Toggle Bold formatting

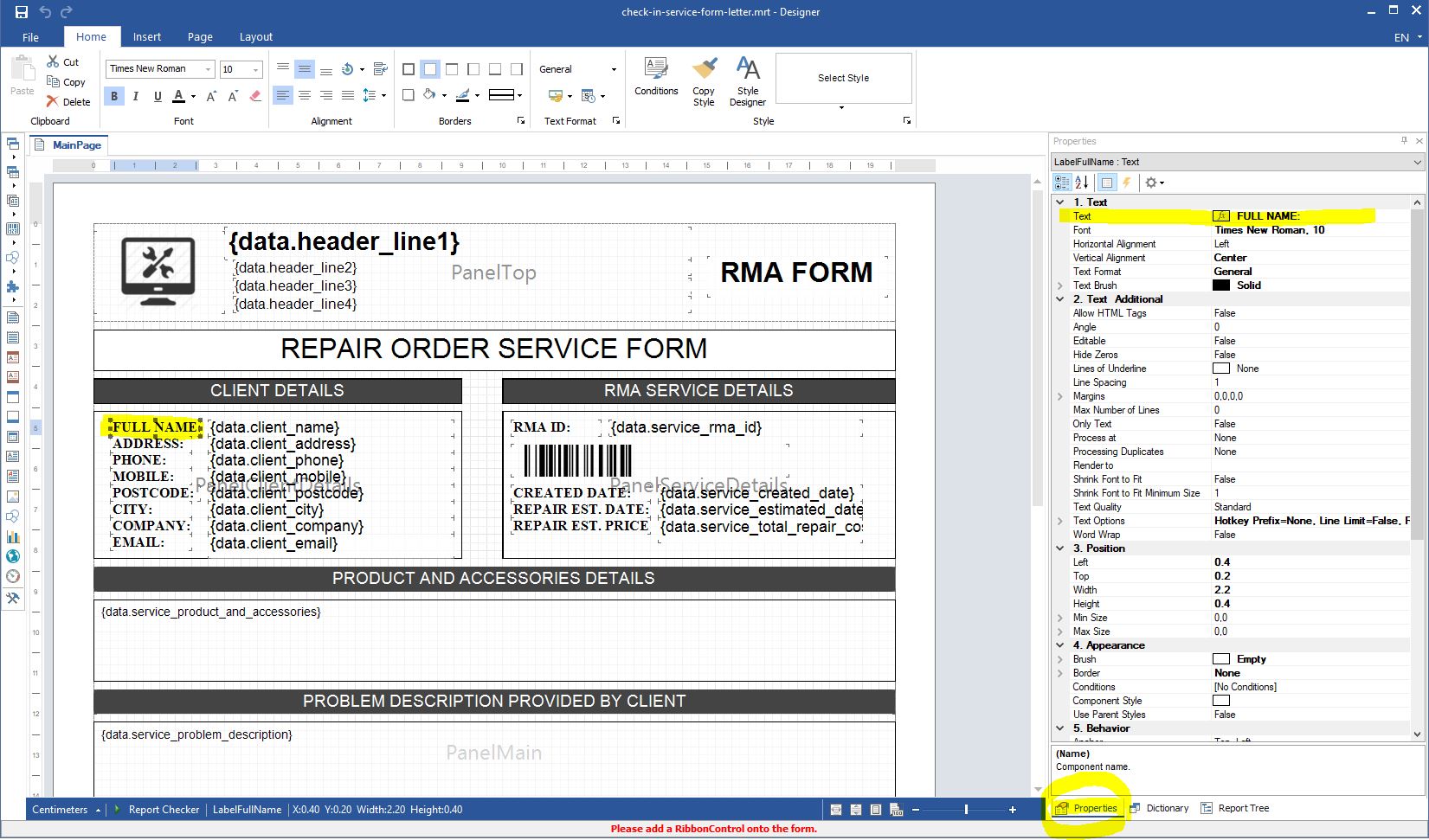coord(114,96)
